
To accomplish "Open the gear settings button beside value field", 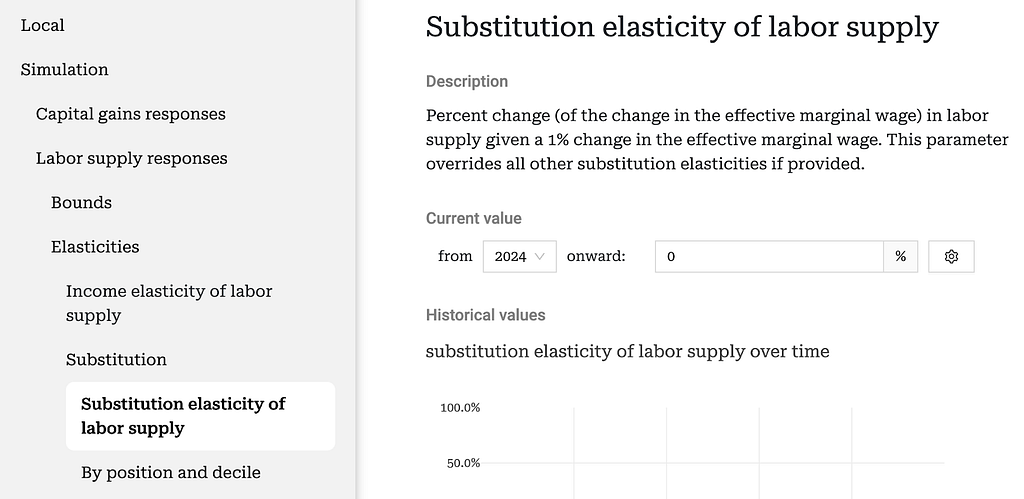I will (951, 257).
